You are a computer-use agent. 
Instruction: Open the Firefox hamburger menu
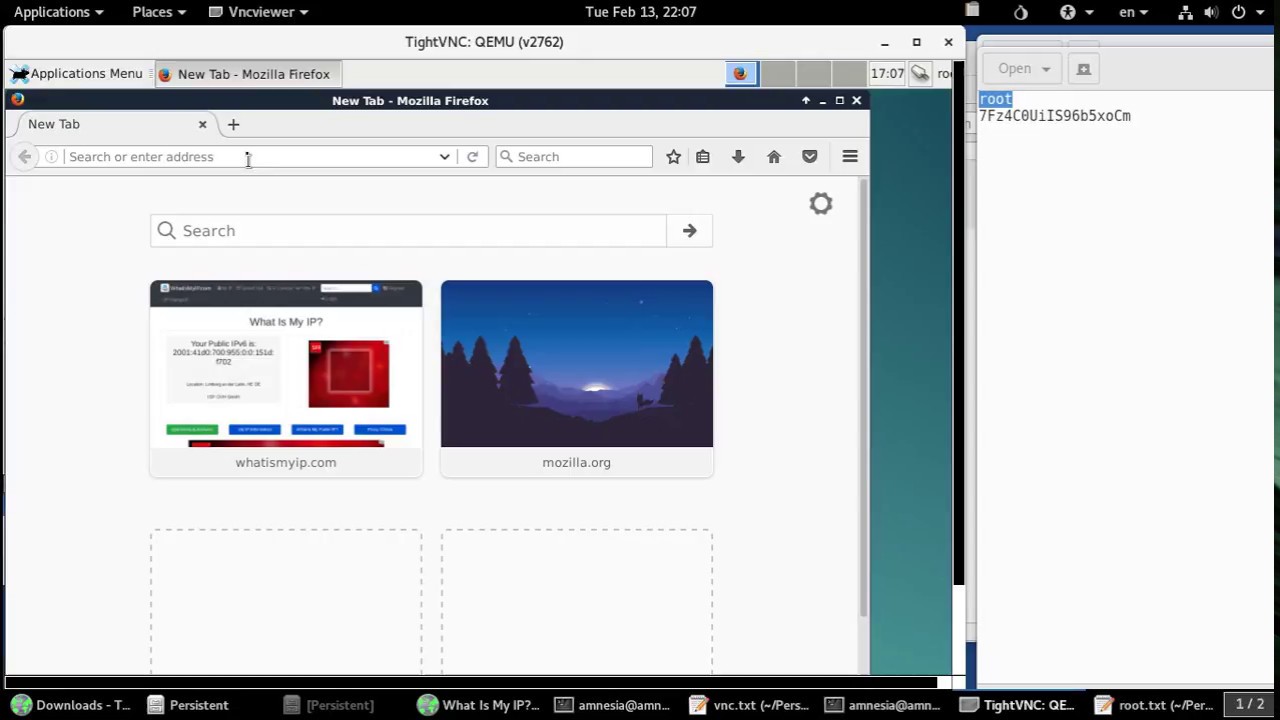[850, 157]
